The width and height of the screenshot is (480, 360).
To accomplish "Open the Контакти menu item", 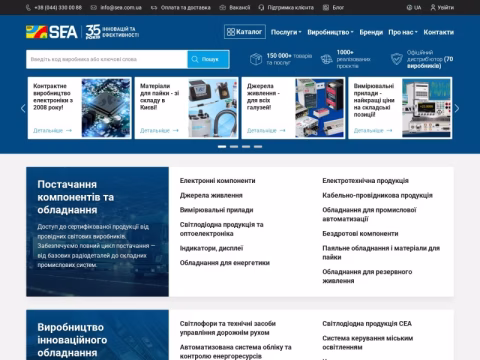I will pyautogui.click(x=439, y=32).
